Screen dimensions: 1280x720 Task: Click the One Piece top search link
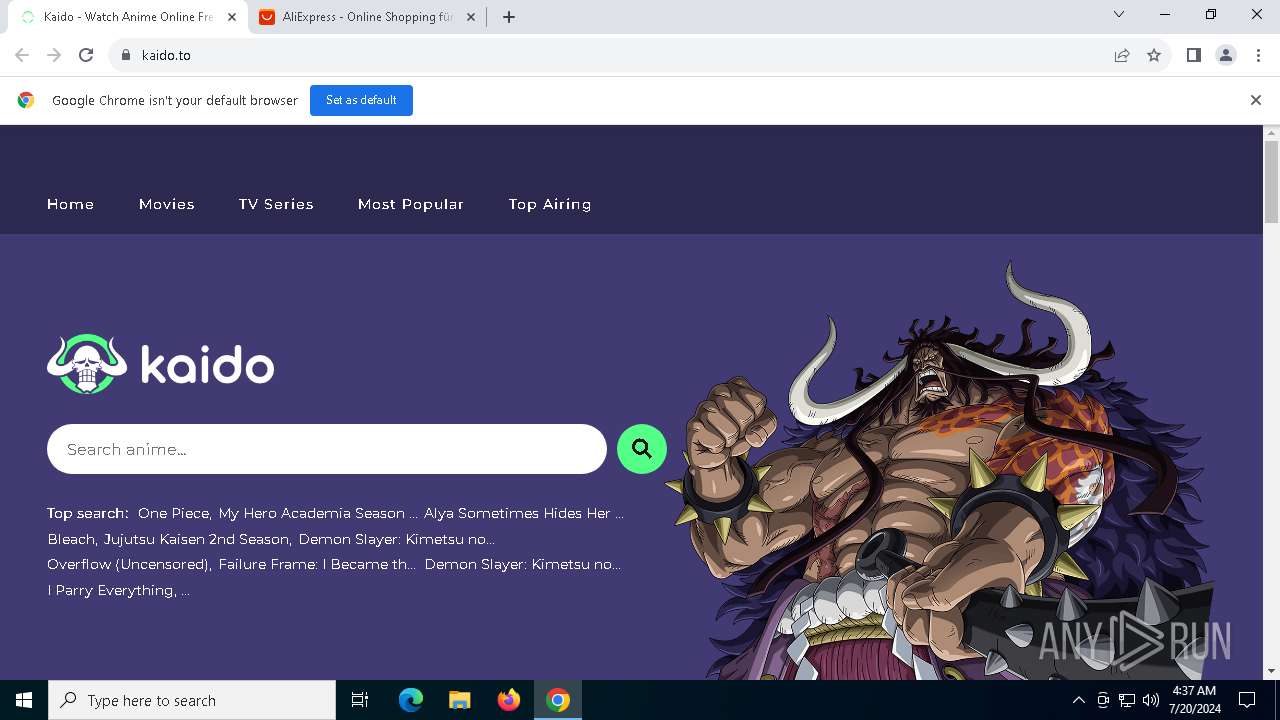coord(174,513)
